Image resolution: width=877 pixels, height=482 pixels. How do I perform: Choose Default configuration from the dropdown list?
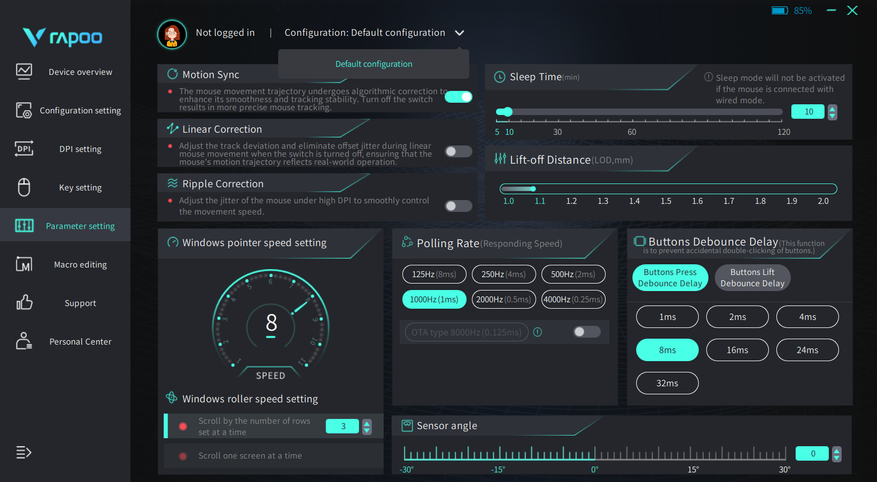[374, 64]
